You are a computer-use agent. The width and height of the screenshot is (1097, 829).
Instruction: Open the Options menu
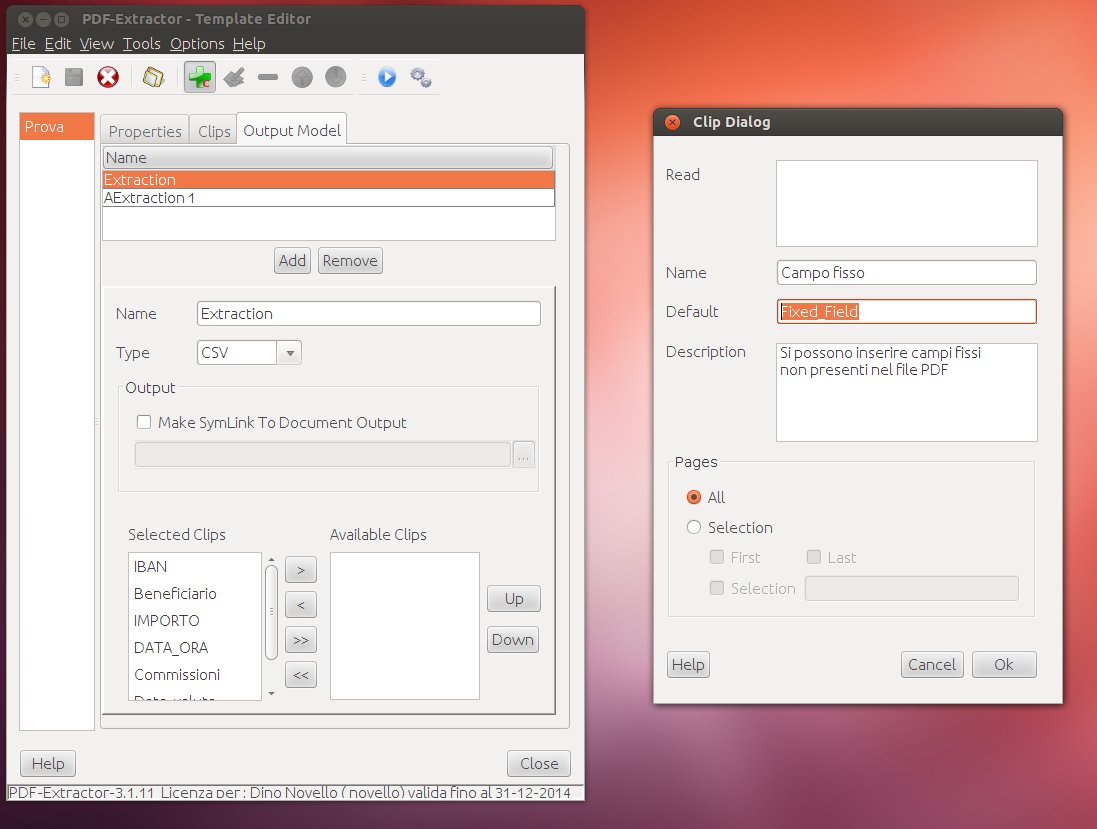click(197, 43)
